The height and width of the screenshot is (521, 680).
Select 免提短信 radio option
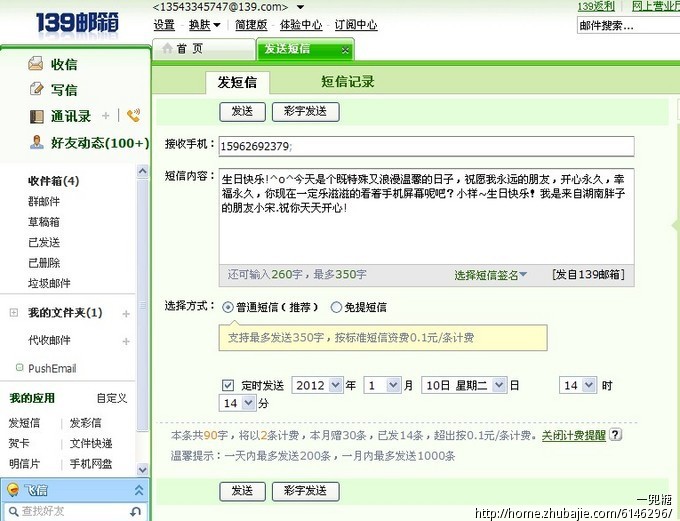pyautogui.click(x=336, y=307)
